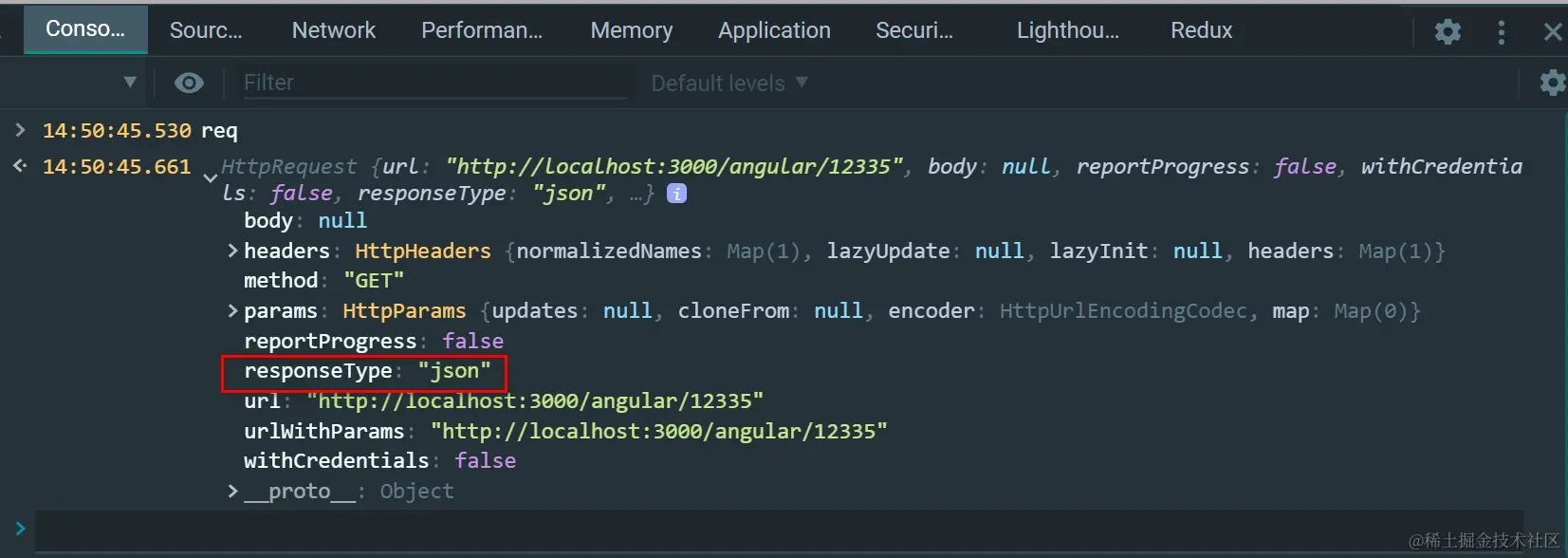Toggle live expression eye icon

(x=189, y=83)
